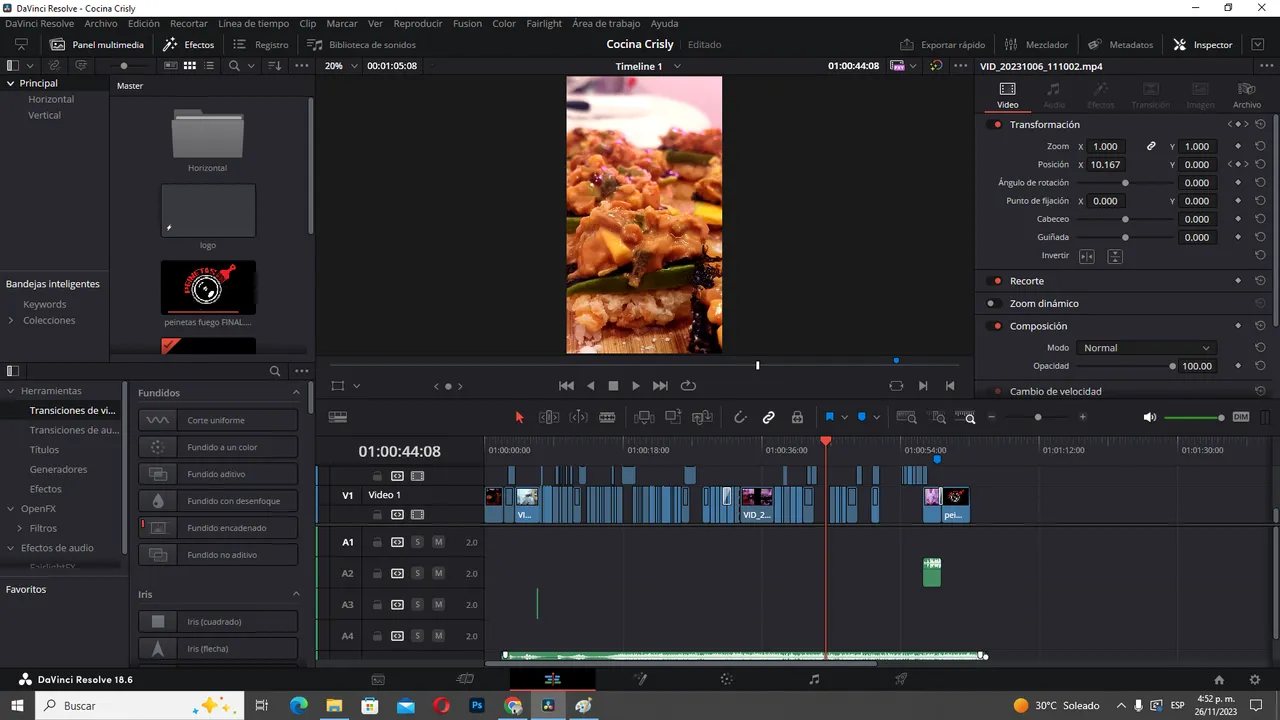Adjust the timeline zoom slider
Viewport: 1280px width, 720px height.
tap(1037, 417)
